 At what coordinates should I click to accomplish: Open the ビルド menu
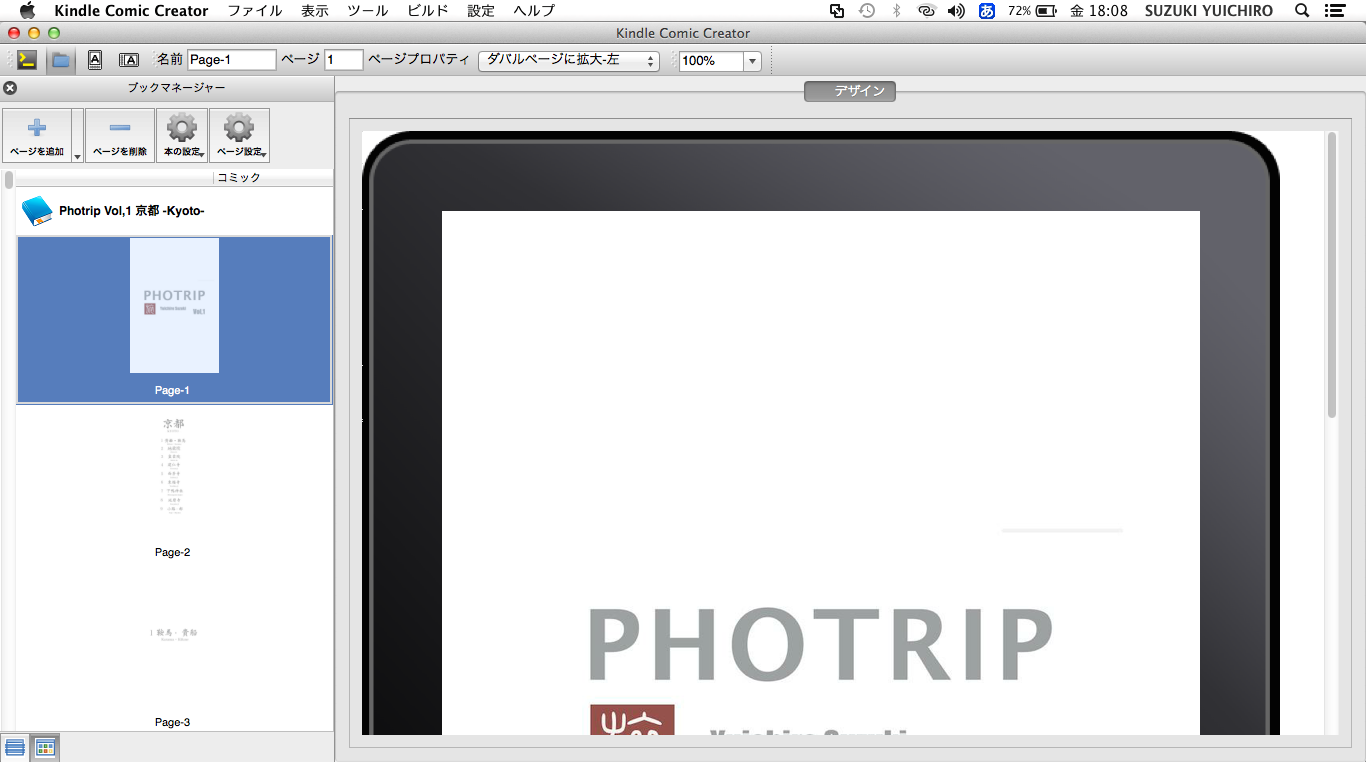coord(428,11)
